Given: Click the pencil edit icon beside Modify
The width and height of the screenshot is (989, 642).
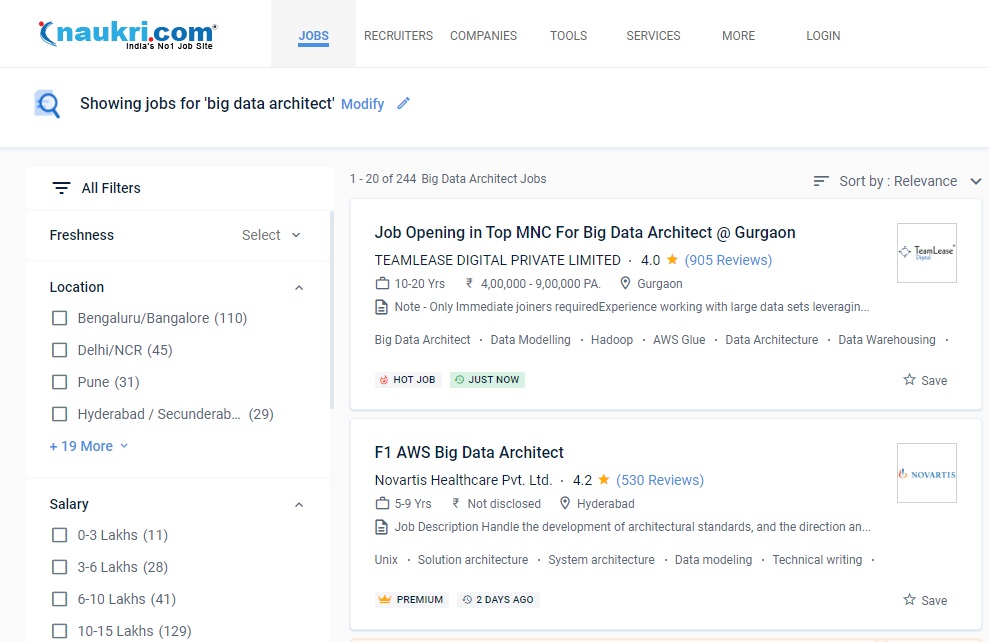Looking at the screenshot, I should (403, 103).
